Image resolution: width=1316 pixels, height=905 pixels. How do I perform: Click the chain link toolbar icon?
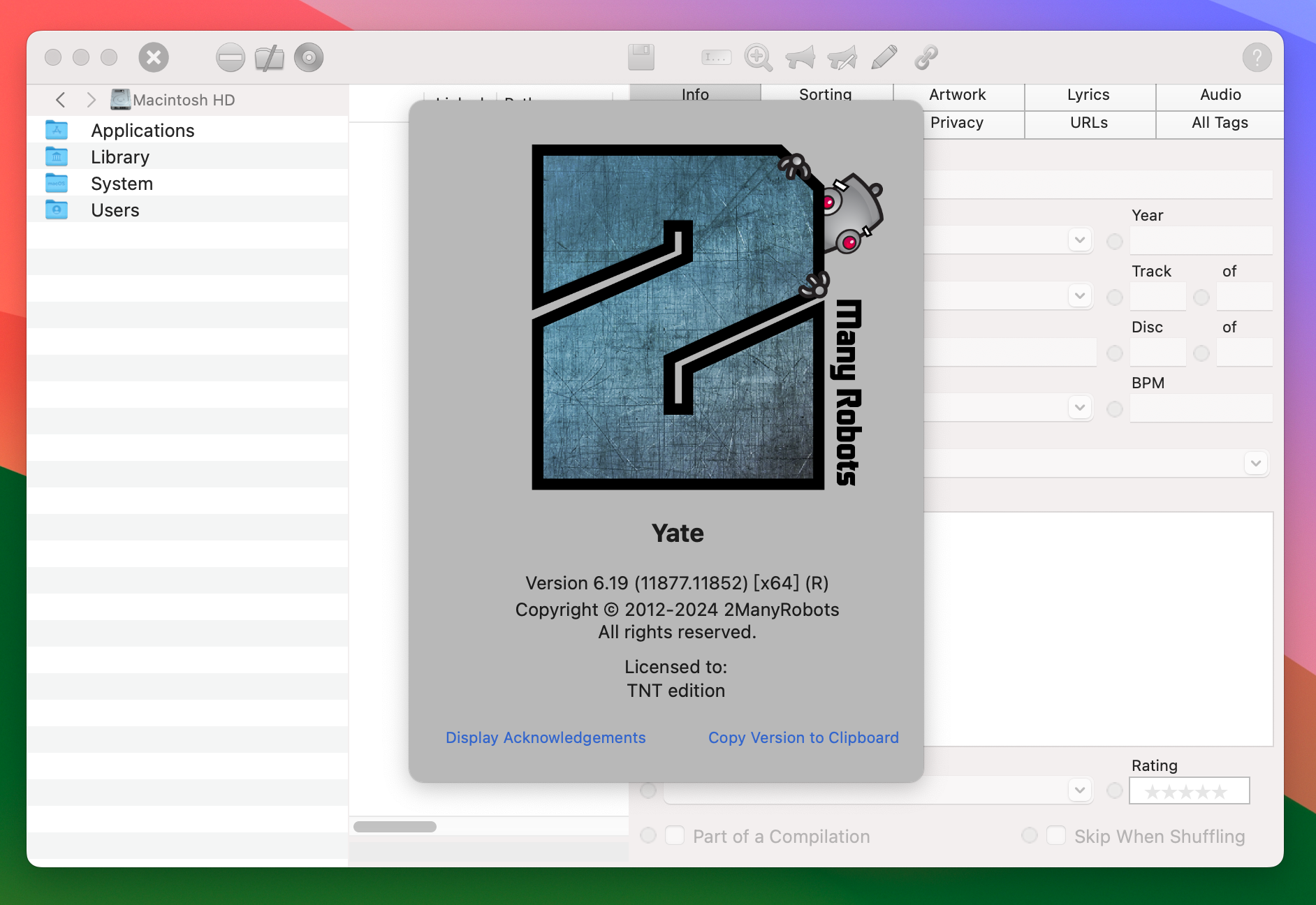pyautogui.click(x=926, y=57)
